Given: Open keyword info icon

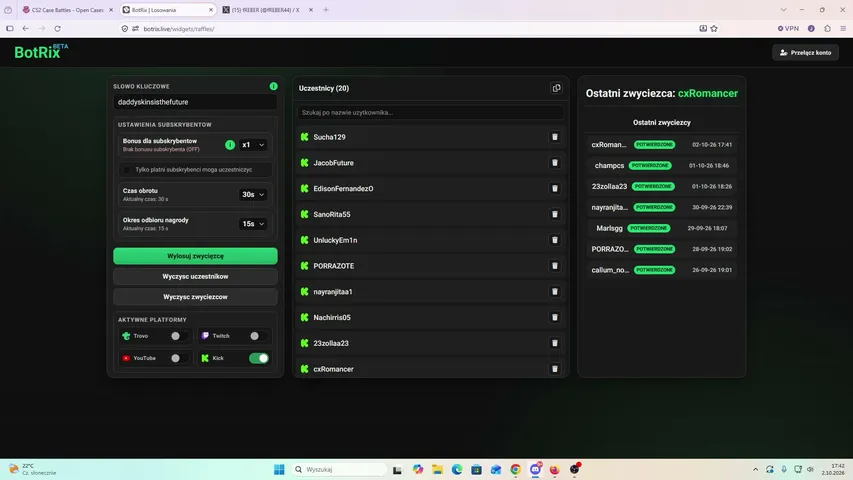Looking at the screenshot, I should [x=273, y=86].
